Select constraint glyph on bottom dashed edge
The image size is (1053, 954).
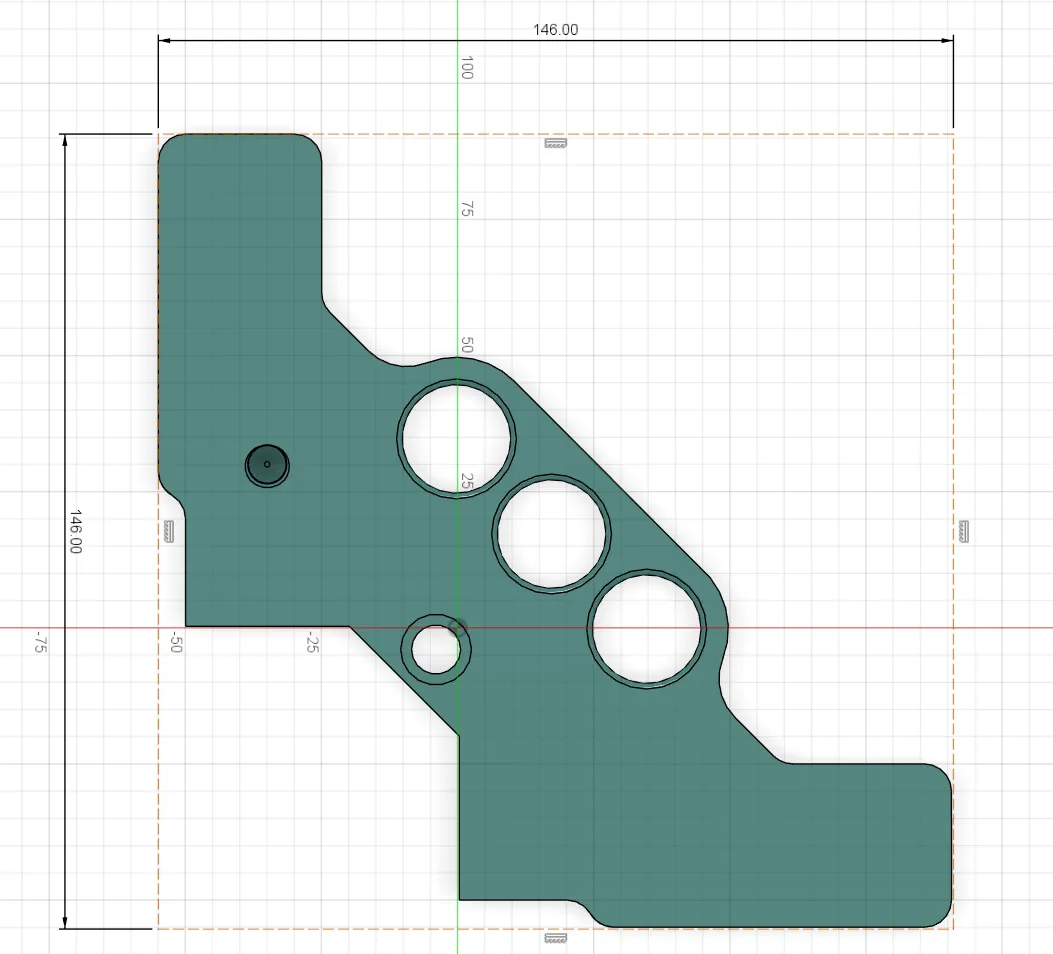click(x=555, y=938)
